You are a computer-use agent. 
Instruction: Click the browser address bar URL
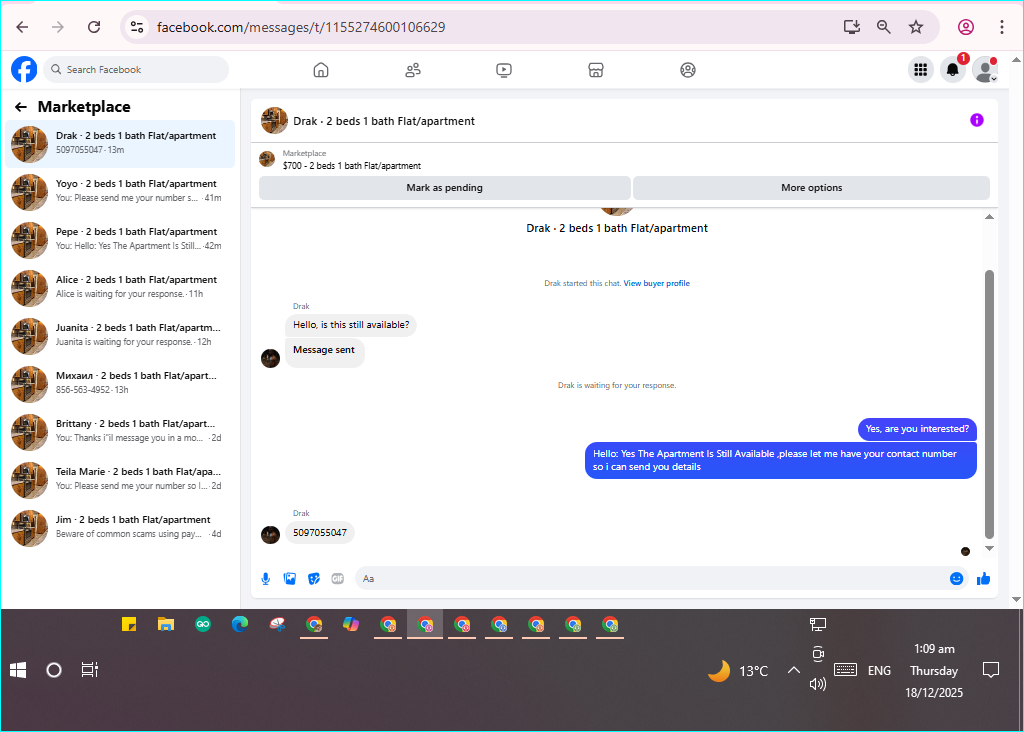tap(301, 27)
